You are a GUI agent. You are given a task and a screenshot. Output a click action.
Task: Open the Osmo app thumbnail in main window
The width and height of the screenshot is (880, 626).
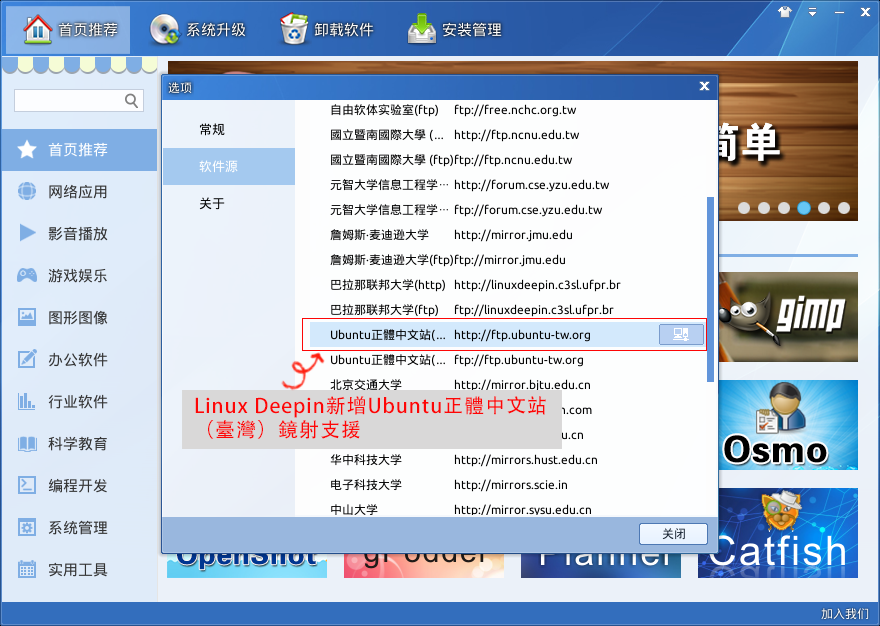coord(789,425)
